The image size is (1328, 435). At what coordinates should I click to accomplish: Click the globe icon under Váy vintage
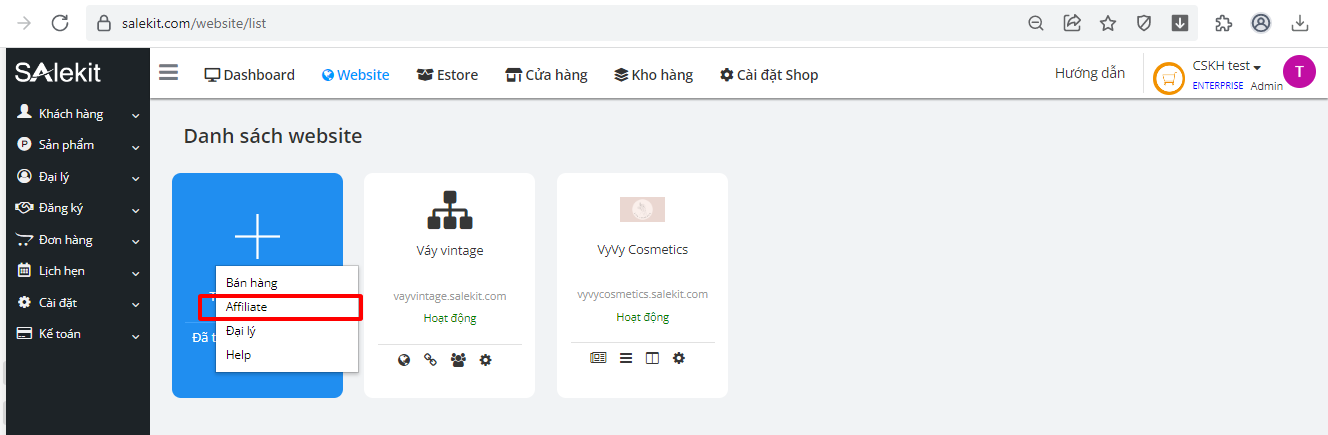(x=404, y=360)
